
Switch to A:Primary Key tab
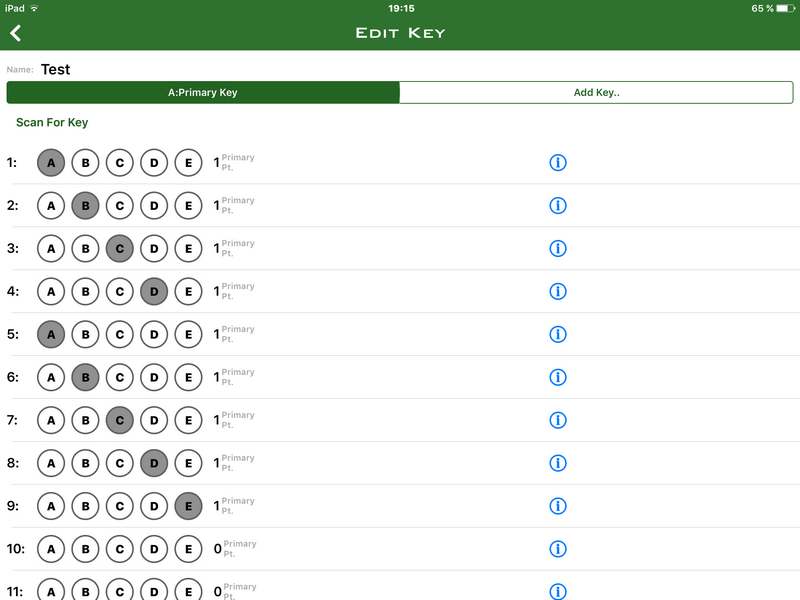click(203, 92)
